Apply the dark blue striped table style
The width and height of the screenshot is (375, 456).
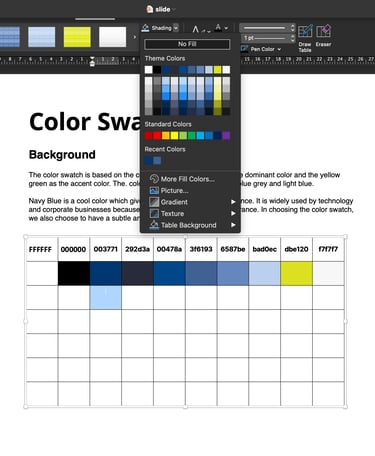[x=9, y=37]
